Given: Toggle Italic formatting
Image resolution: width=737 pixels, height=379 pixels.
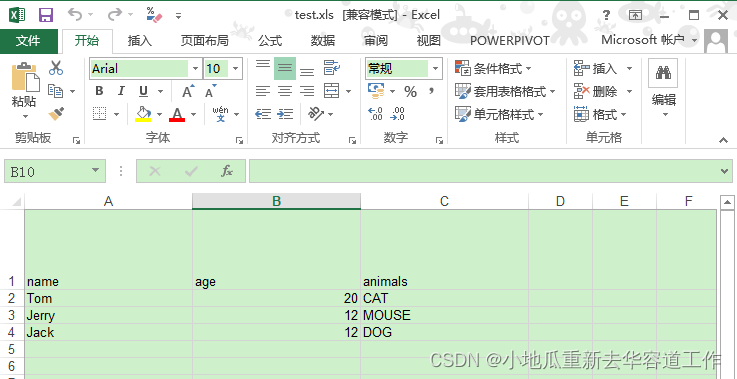Looking at the screenshot, I should click(121, 91).
